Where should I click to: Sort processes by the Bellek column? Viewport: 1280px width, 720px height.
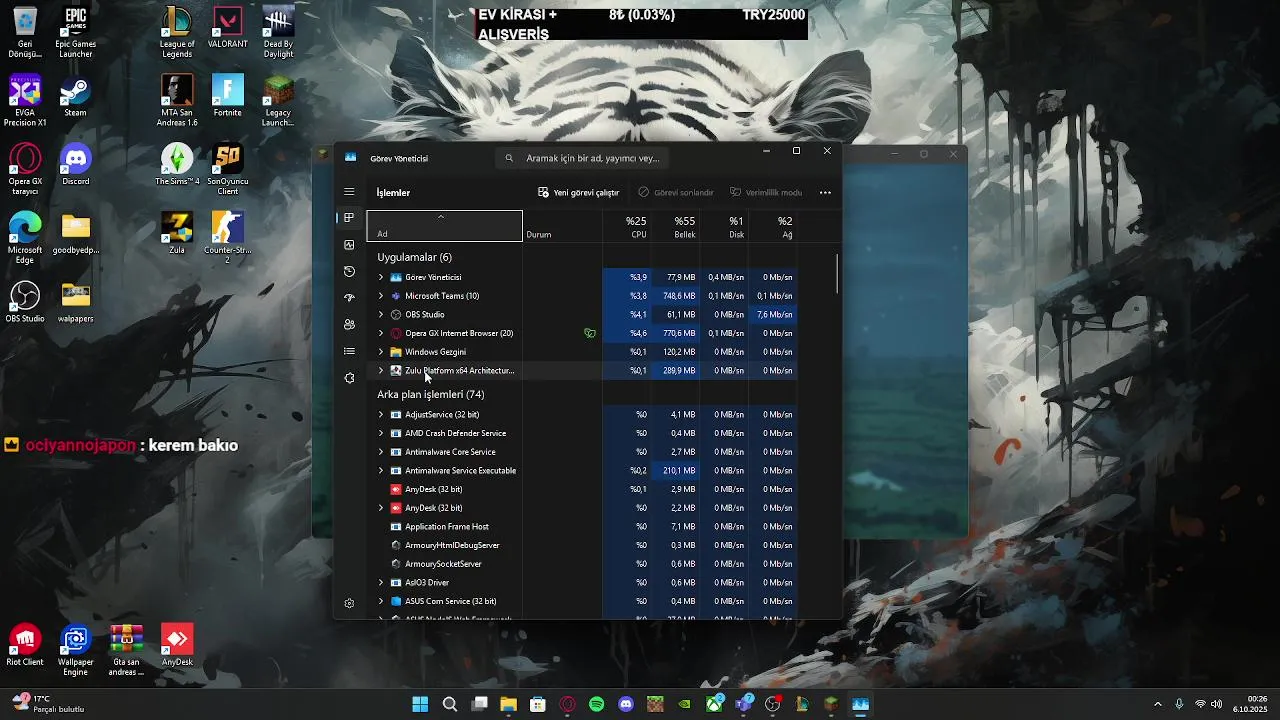pyautogui.click(x=678, y=227)
